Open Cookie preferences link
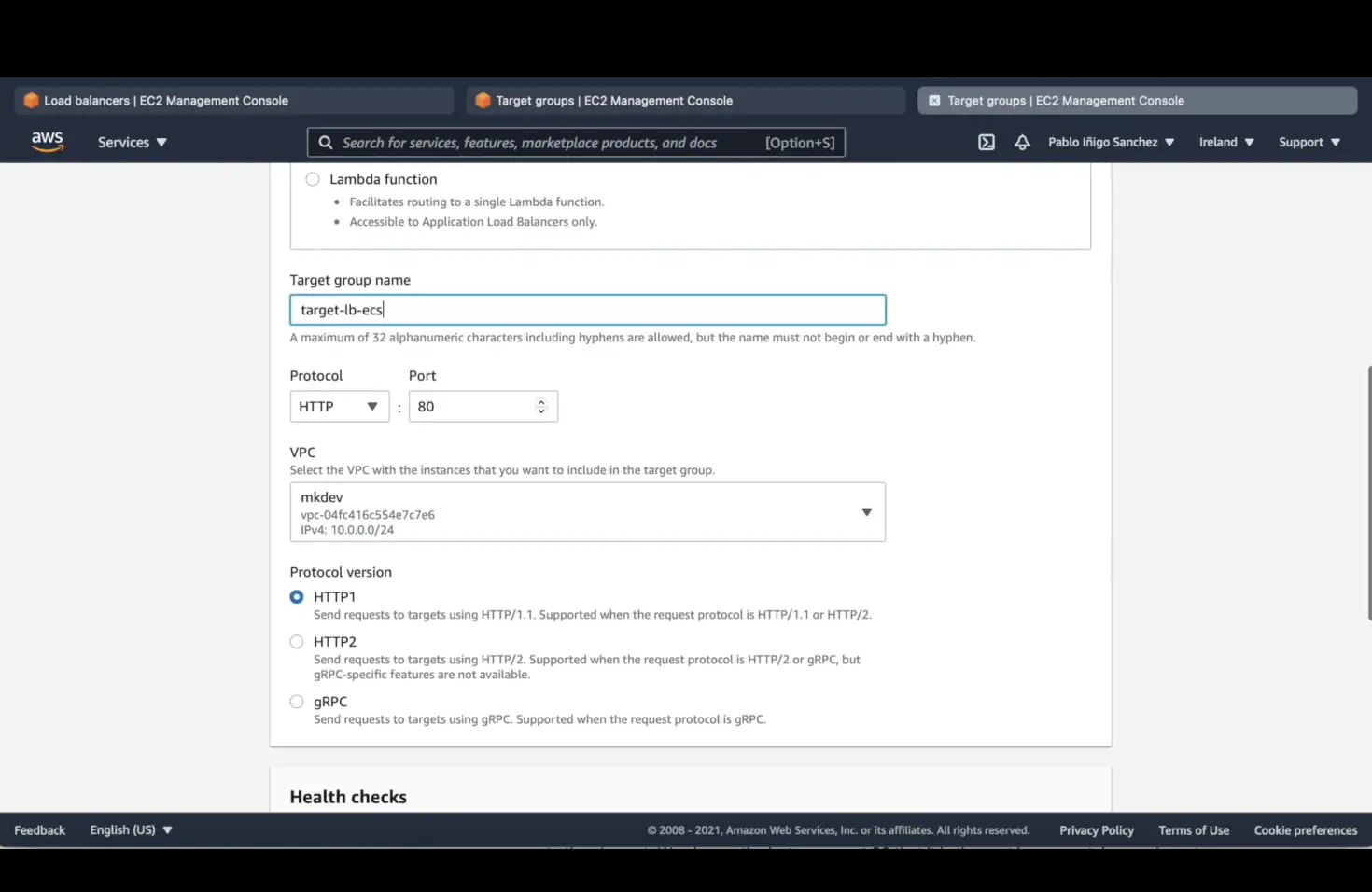The width and height of the screenshot is (1372, 892). (1306, 830)
